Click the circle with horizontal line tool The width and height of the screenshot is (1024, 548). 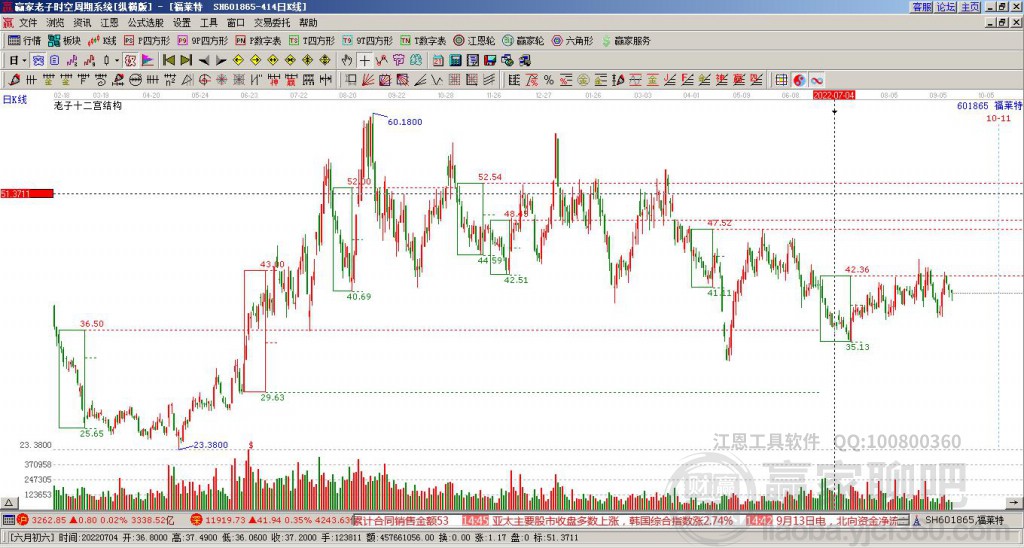135,80
